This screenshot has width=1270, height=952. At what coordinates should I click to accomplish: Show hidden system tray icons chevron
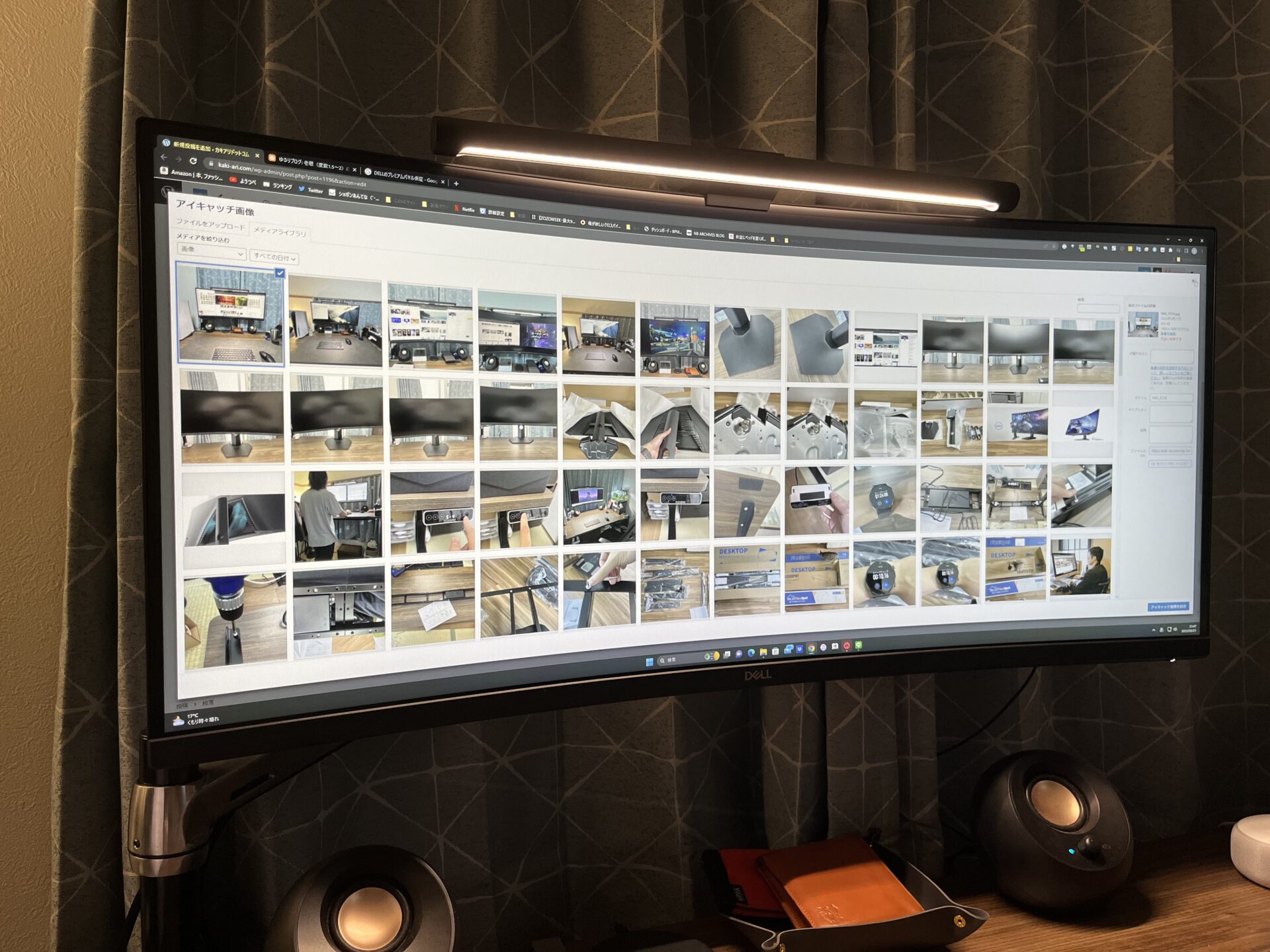[x=1154, y=630]
